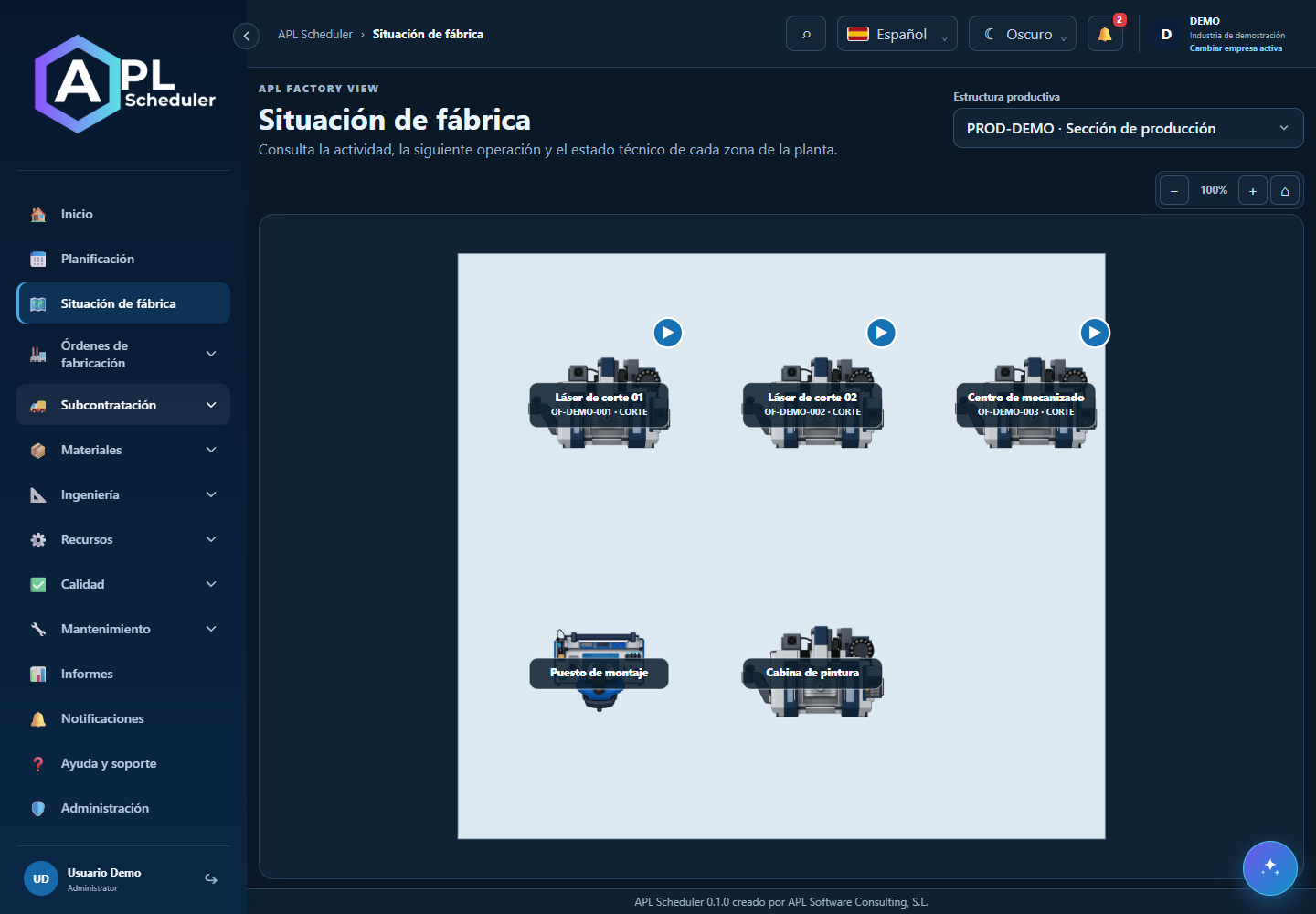This screenshot has width=1316, height=914.
Task: Select the Láser de corte 01 machine label
Action: point(599,404)
